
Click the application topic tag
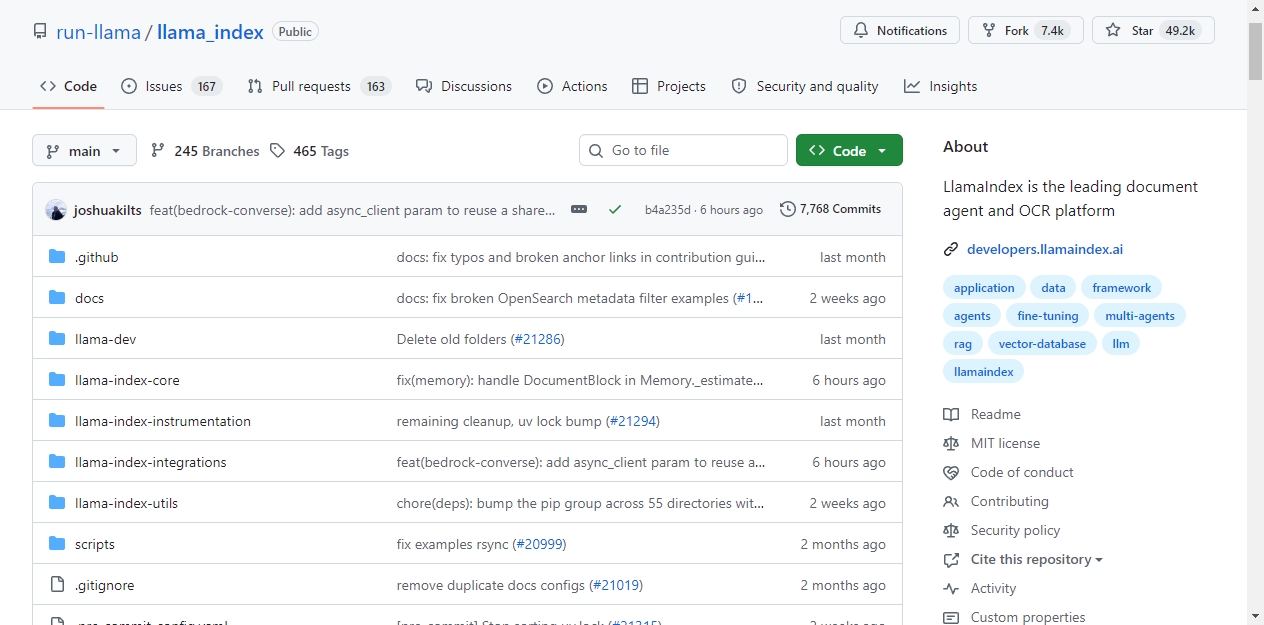984,288
